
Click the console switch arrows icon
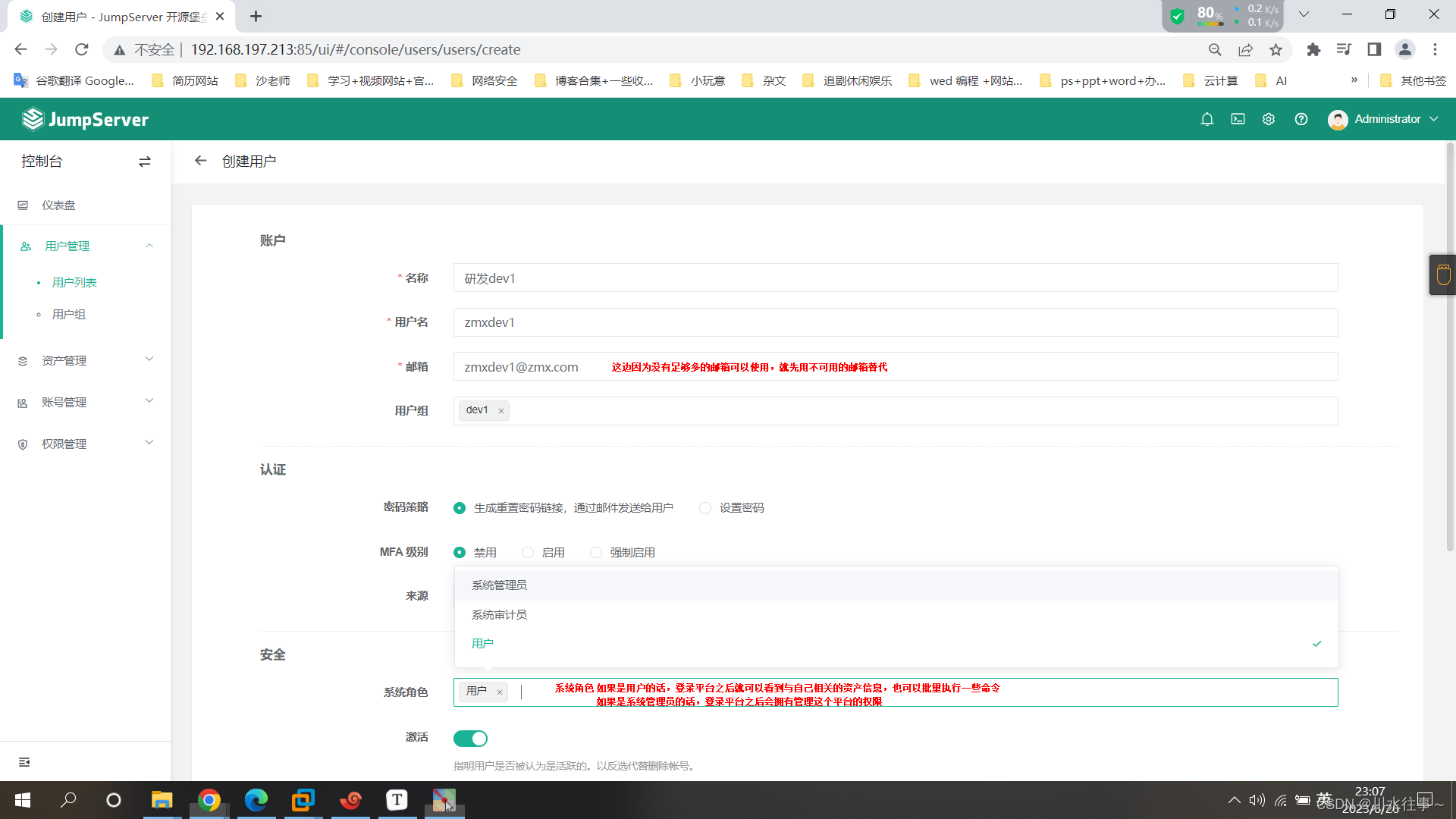point(145,162)
